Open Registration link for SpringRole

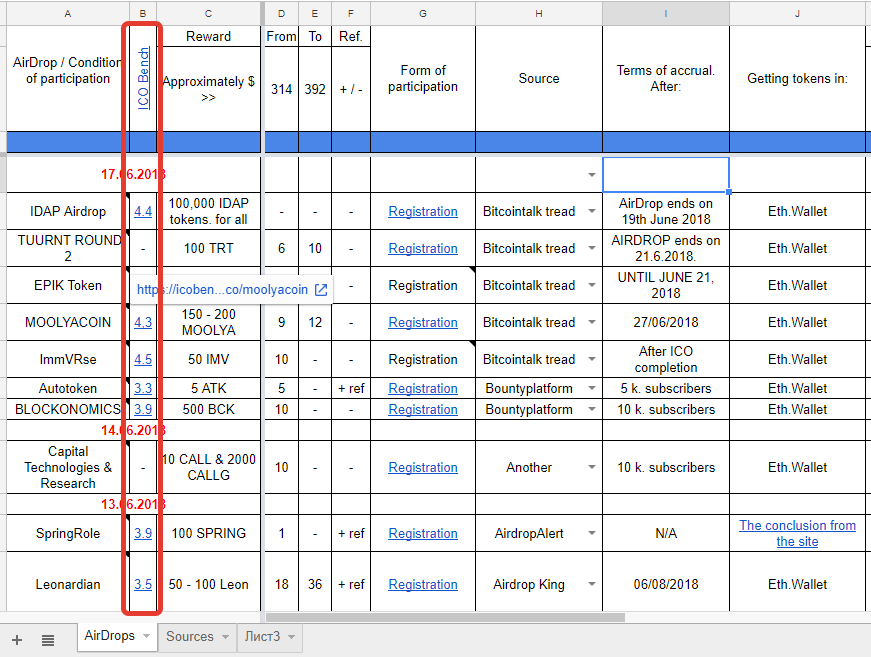pyautogui.click(x=423, y=533)
